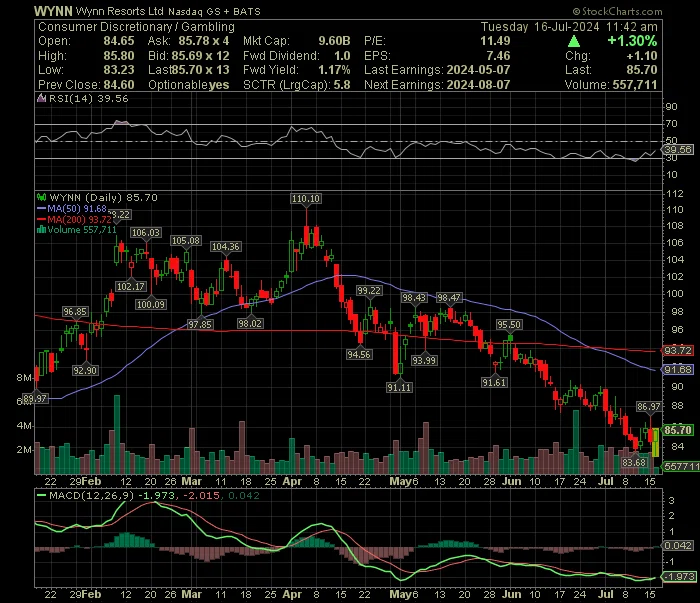This screenshot has height=603, width=700.
Task: Click the 104.36 price label
Action: click(226, 246)
